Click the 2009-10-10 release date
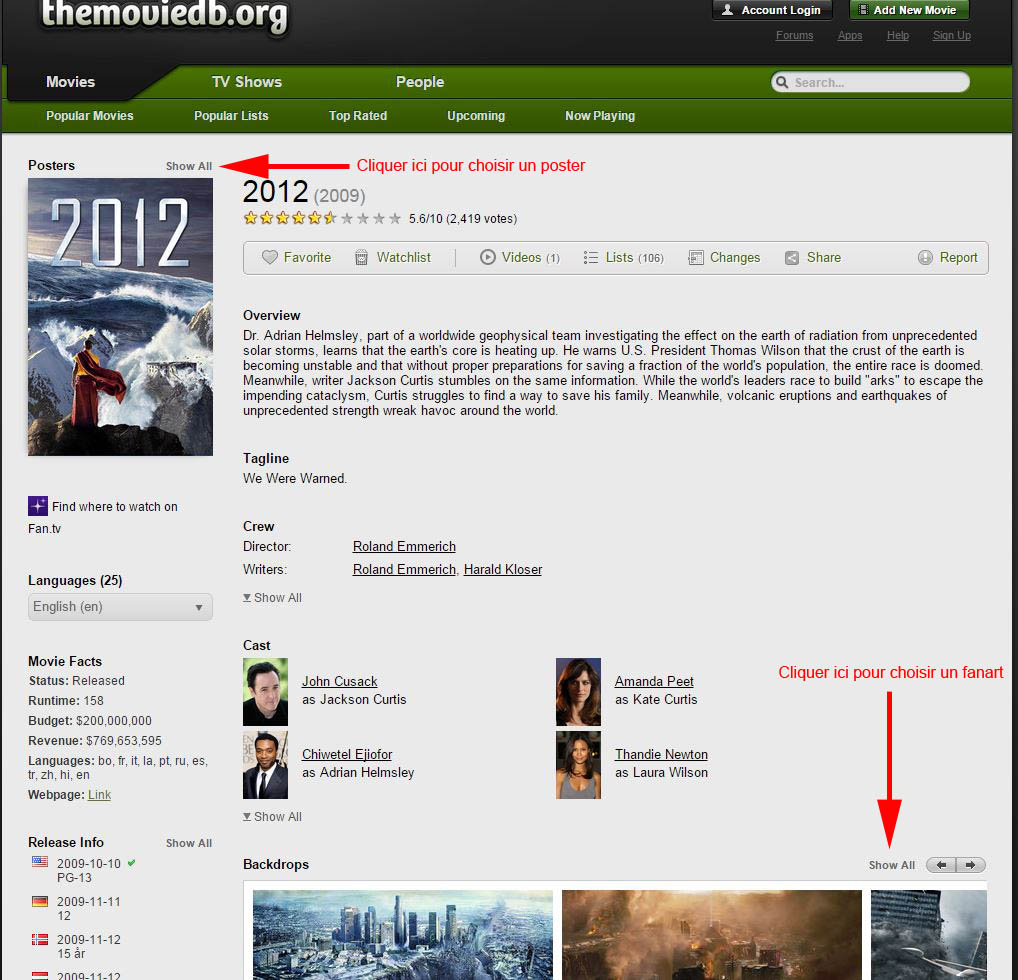 point(89,864)
